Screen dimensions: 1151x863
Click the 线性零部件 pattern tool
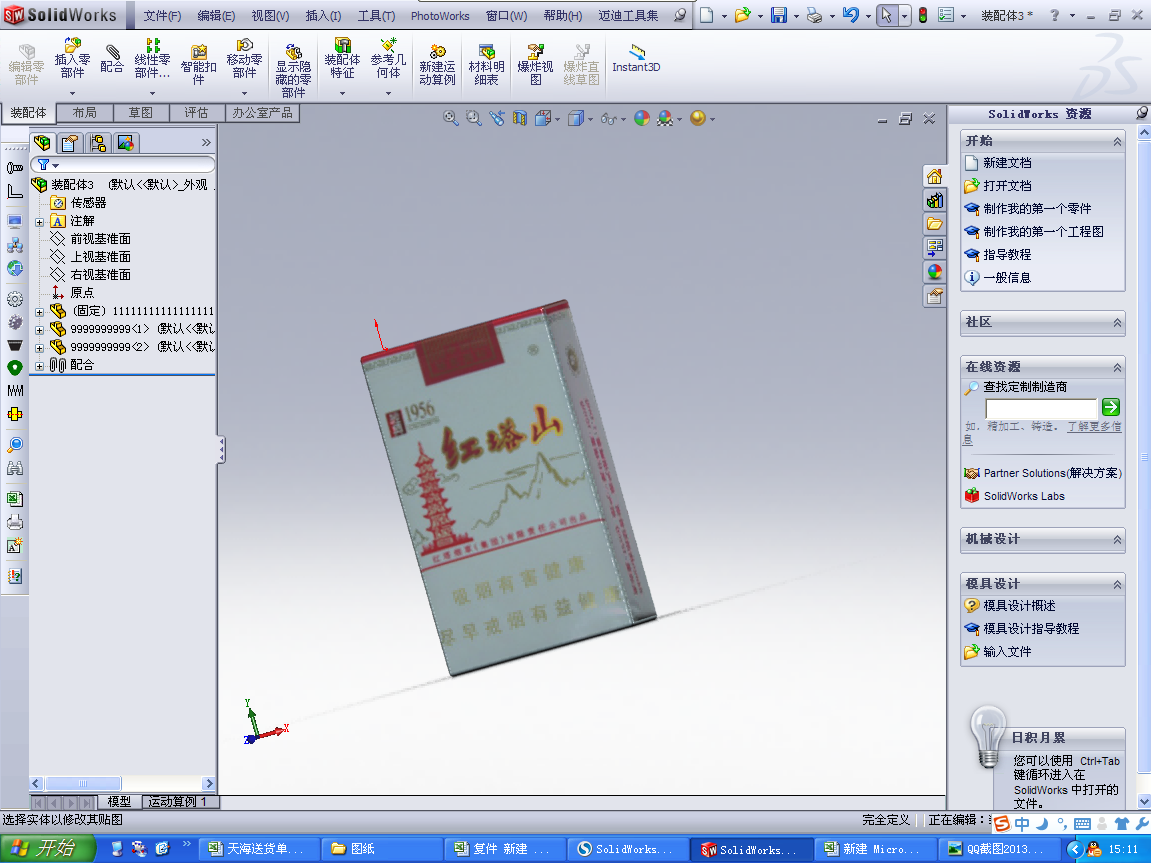[x=152, y=60]
